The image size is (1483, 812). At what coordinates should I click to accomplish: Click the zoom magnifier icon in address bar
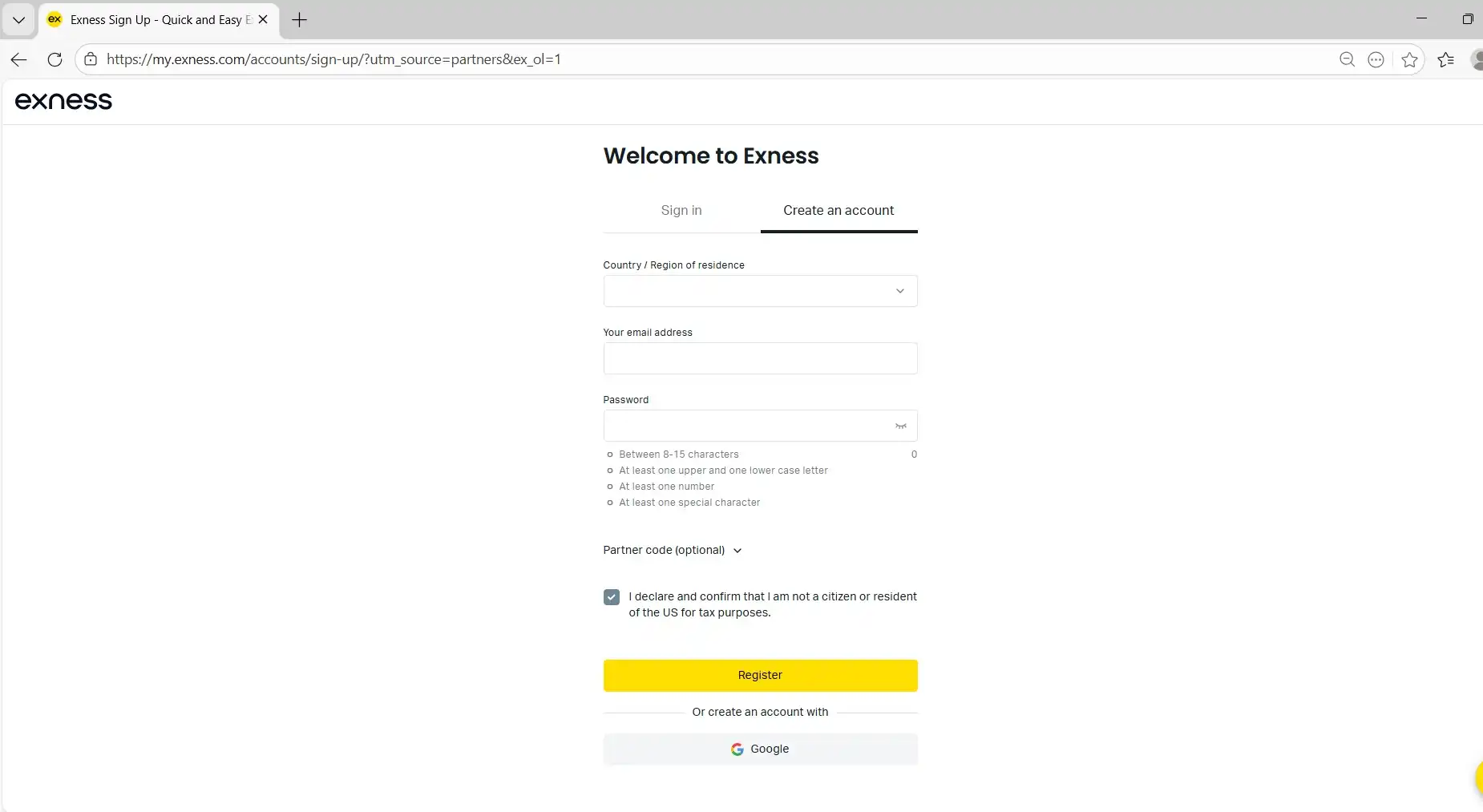click(1347, 59)
